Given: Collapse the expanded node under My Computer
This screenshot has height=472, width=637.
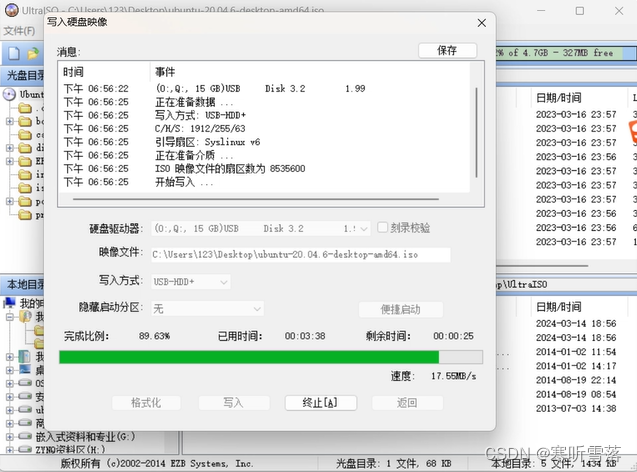Looking at the screenshot, I should (x=9, y=316).
